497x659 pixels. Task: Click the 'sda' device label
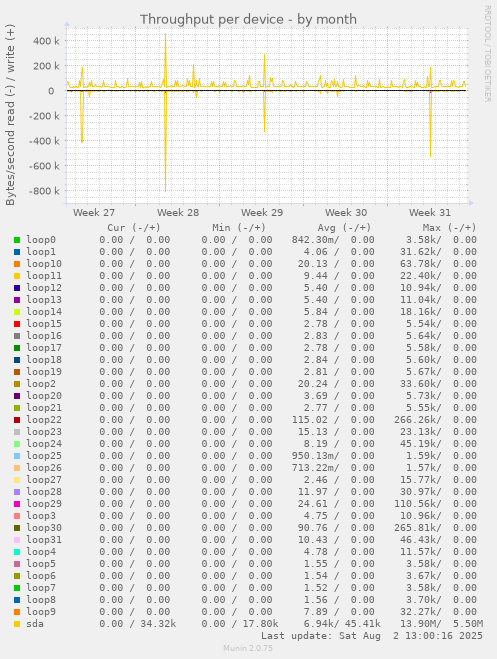35,624
